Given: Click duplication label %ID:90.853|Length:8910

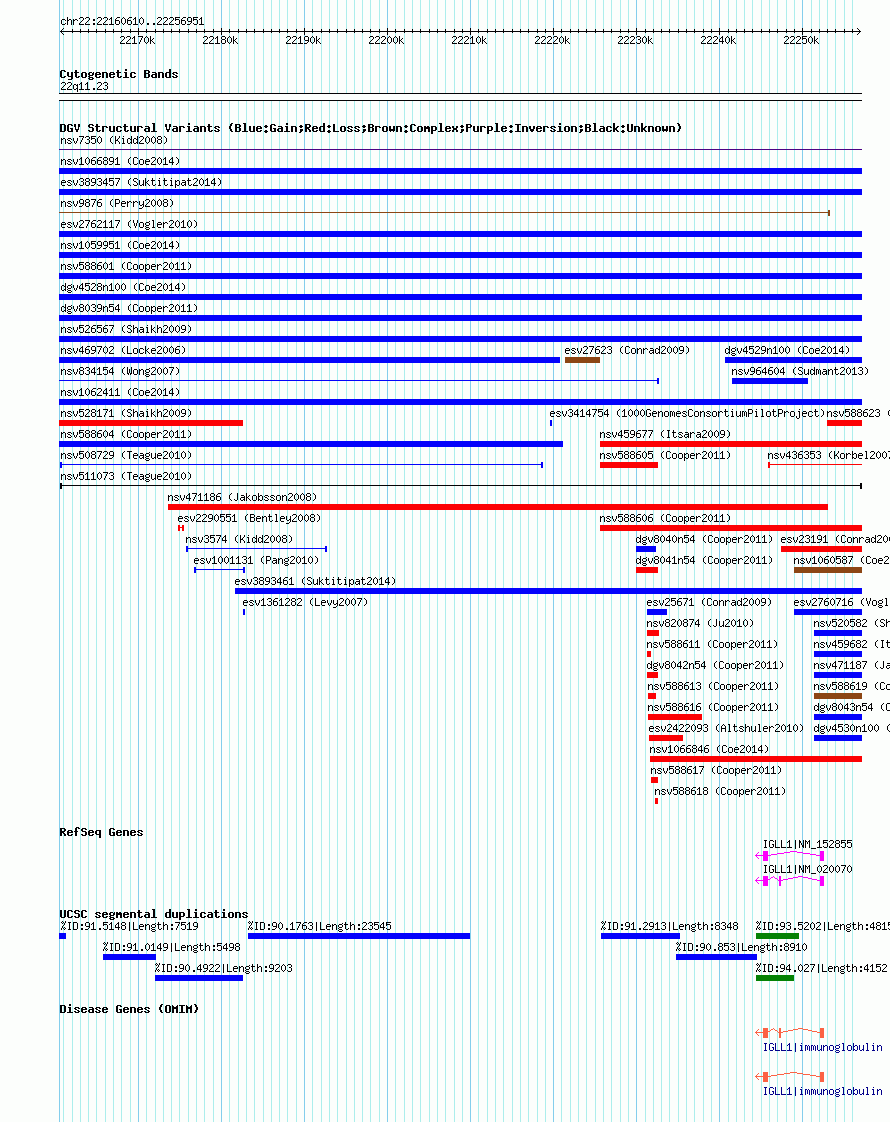Looking at the screenshot, I should coord(742,947).
